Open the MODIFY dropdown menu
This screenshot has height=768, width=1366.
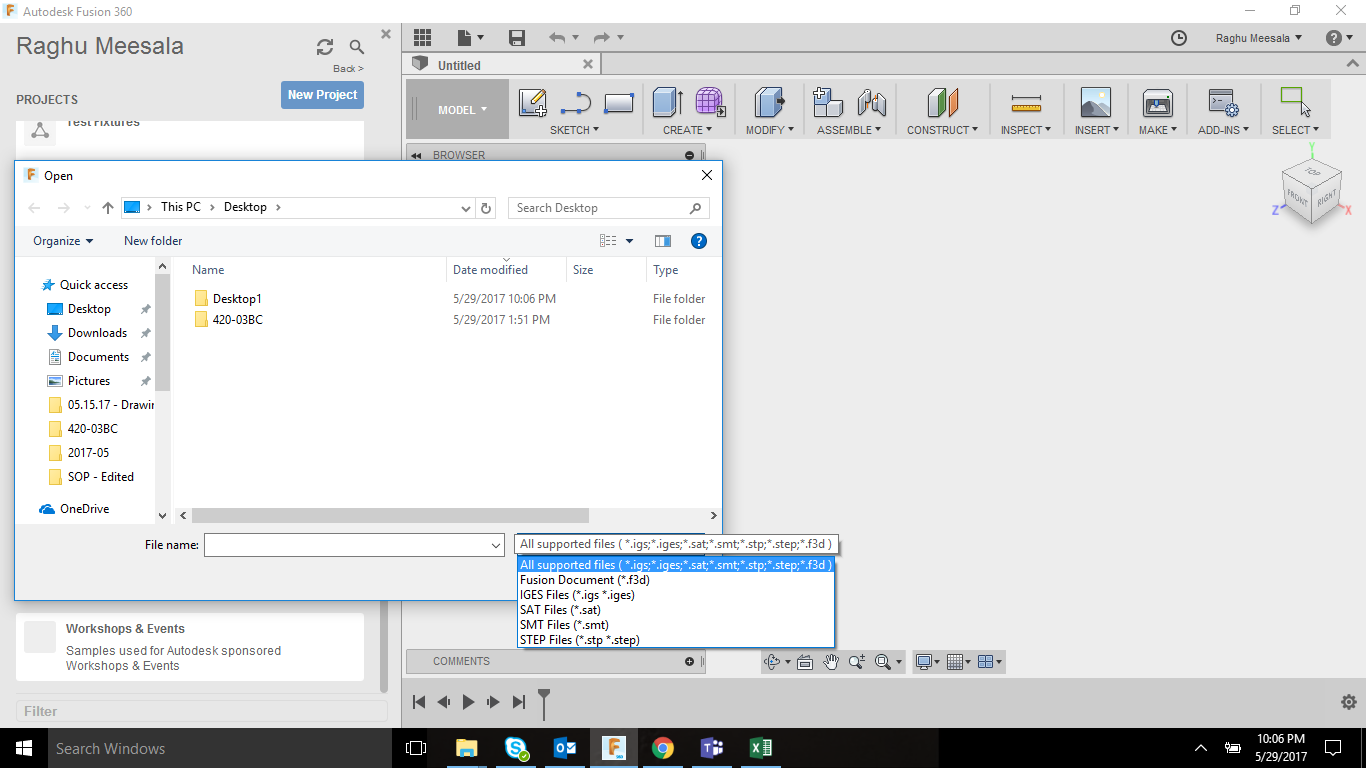pyautogui.click(x=770, y=130)
